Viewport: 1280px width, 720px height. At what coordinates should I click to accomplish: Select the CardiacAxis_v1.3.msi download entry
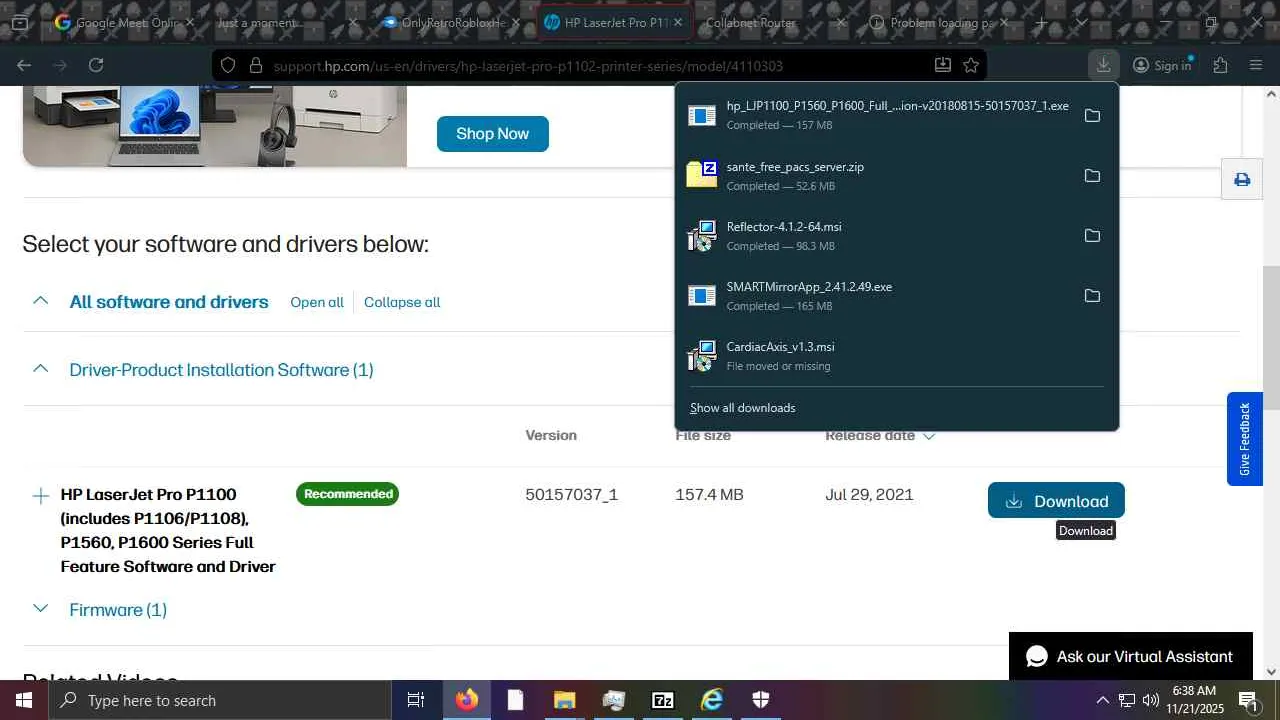[895, 356]
